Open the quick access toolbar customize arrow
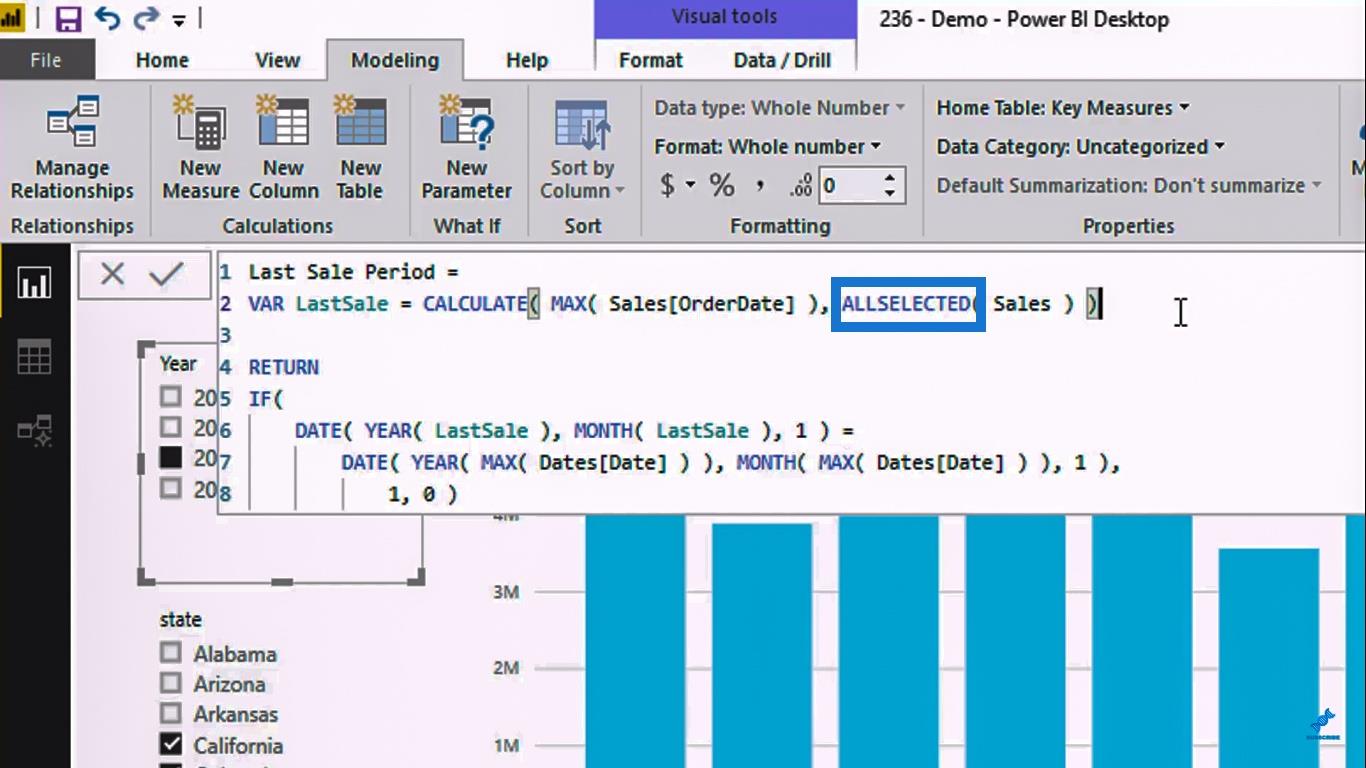Screen dimensions: 1366x768 tap(179, 20)
